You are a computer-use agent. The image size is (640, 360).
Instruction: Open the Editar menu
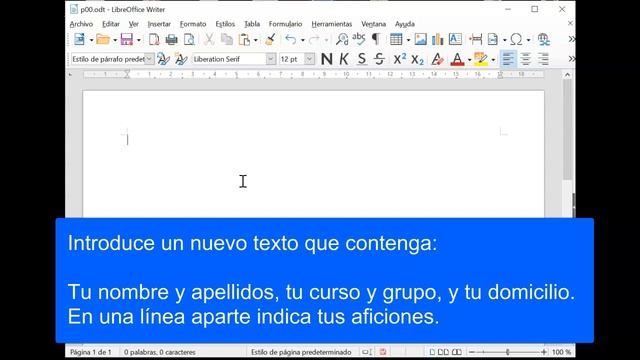tap(111, 24)
